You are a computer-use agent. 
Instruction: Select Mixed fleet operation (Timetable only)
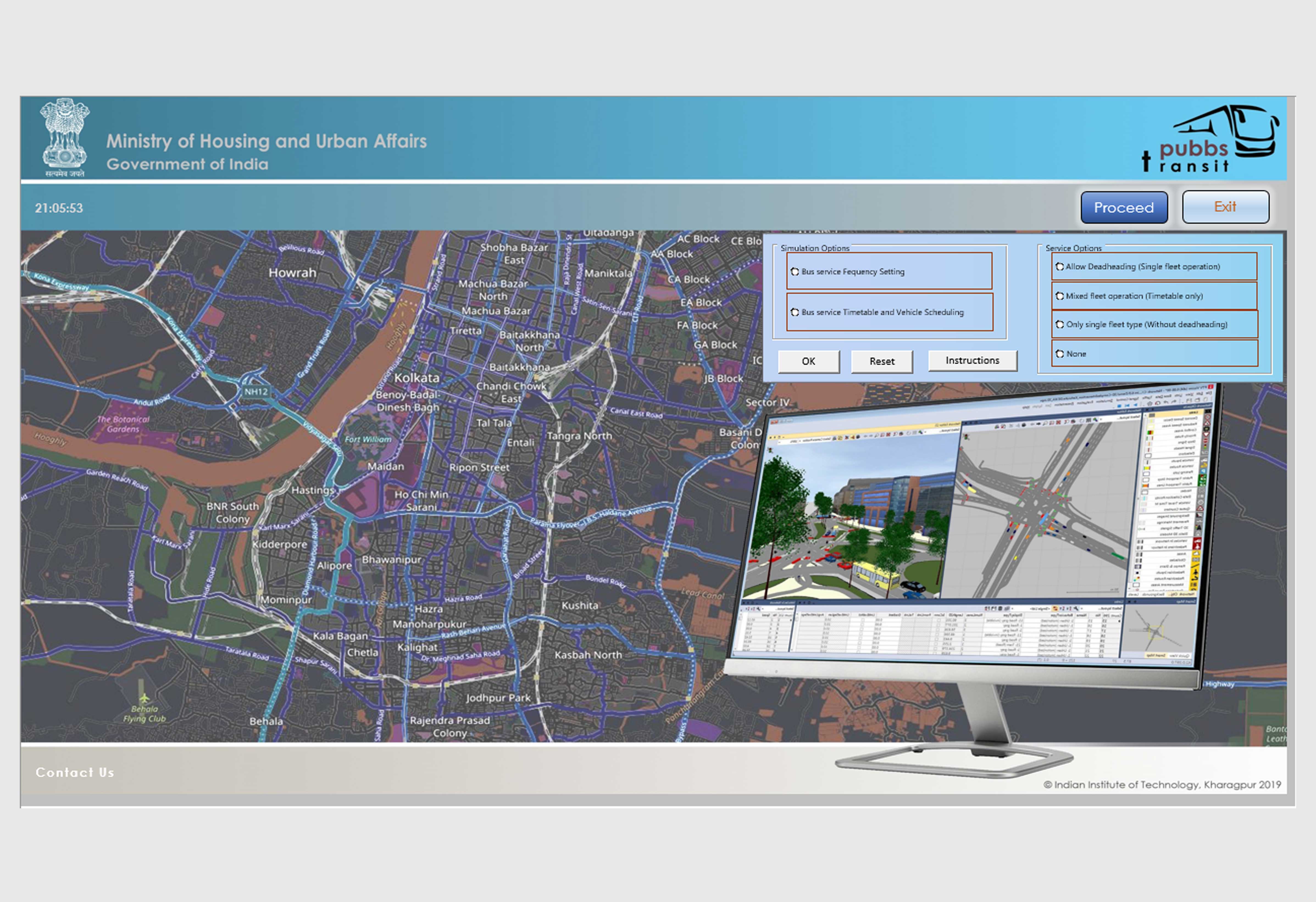[1059, 296]
